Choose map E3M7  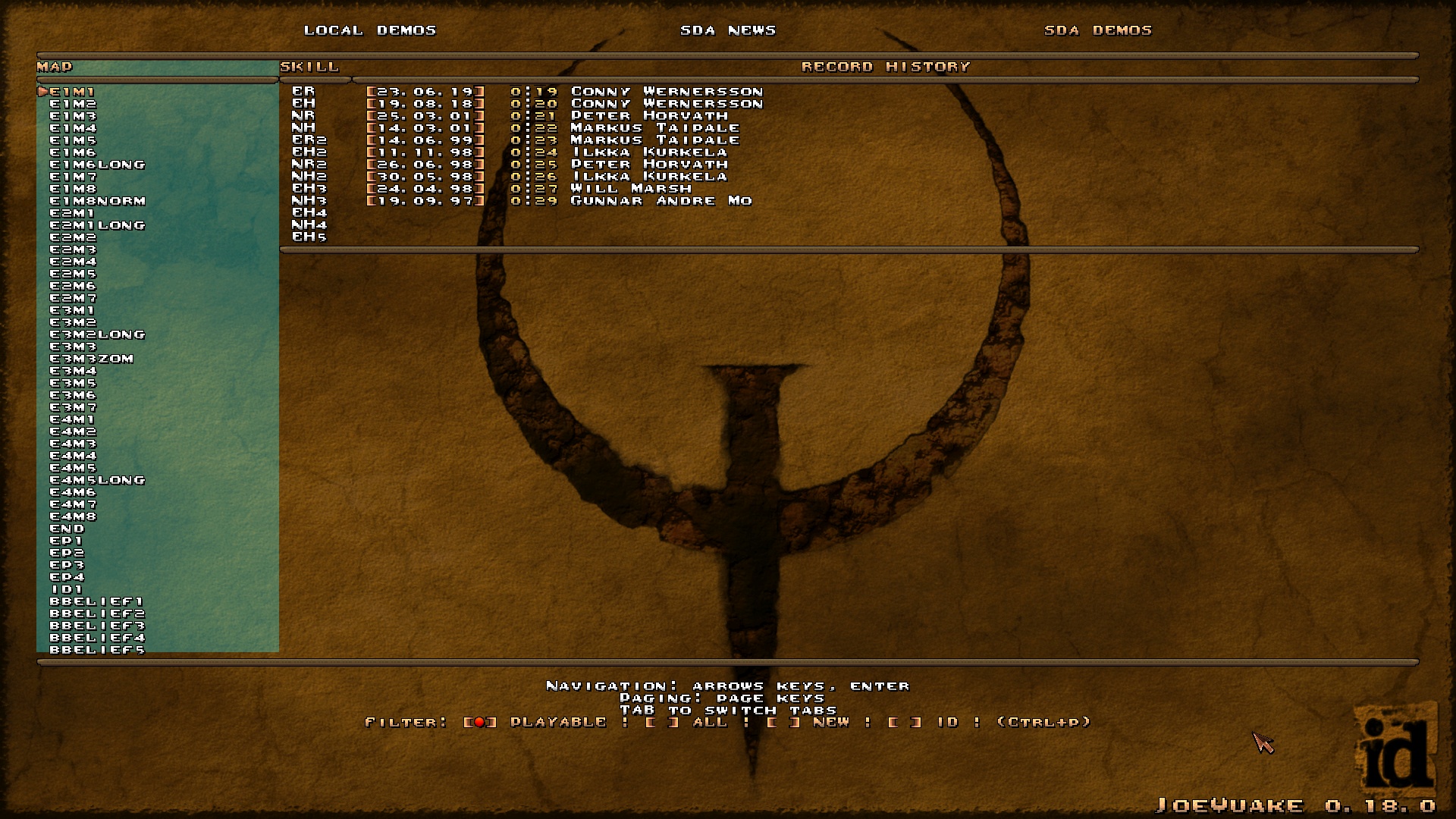pyautogui.click(x=73, y=407)
